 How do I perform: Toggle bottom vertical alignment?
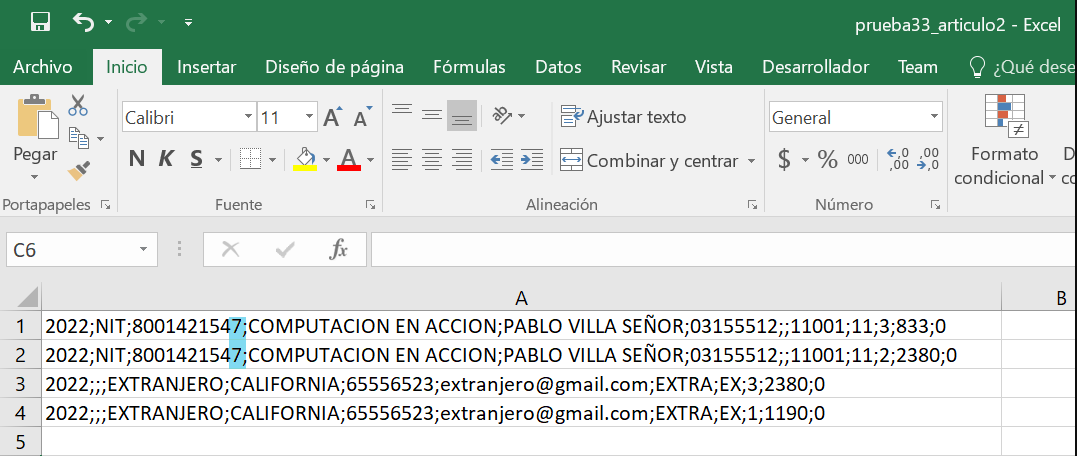click(462, 115)
